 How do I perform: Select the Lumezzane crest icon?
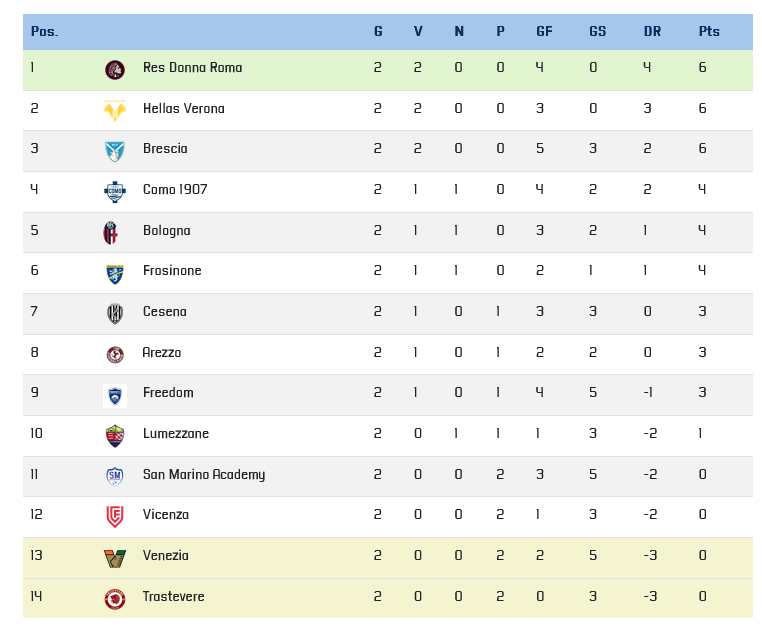(115, 436)
